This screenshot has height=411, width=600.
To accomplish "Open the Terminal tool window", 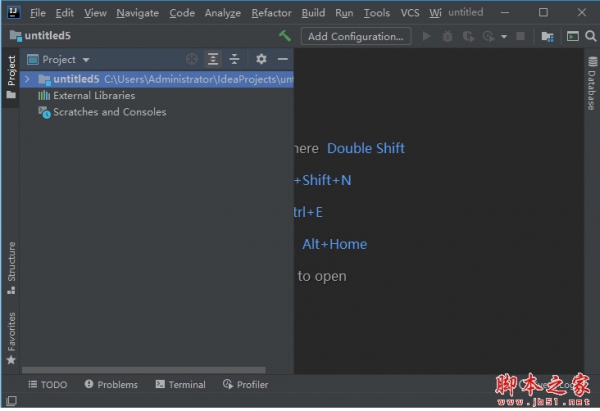I will tap(181, 385).
